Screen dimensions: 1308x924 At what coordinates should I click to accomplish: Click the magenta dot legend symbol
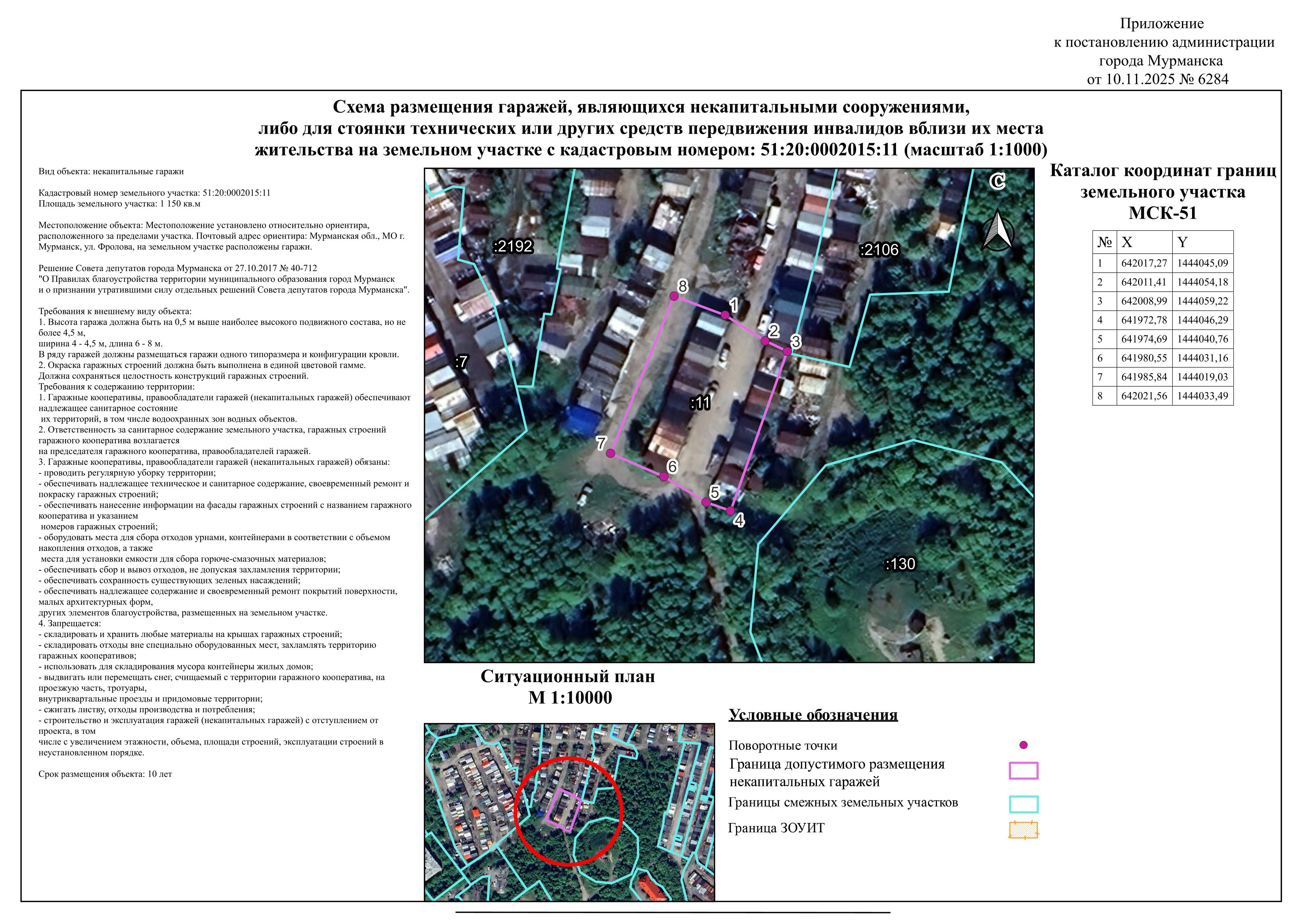(x=1023, y=745)
